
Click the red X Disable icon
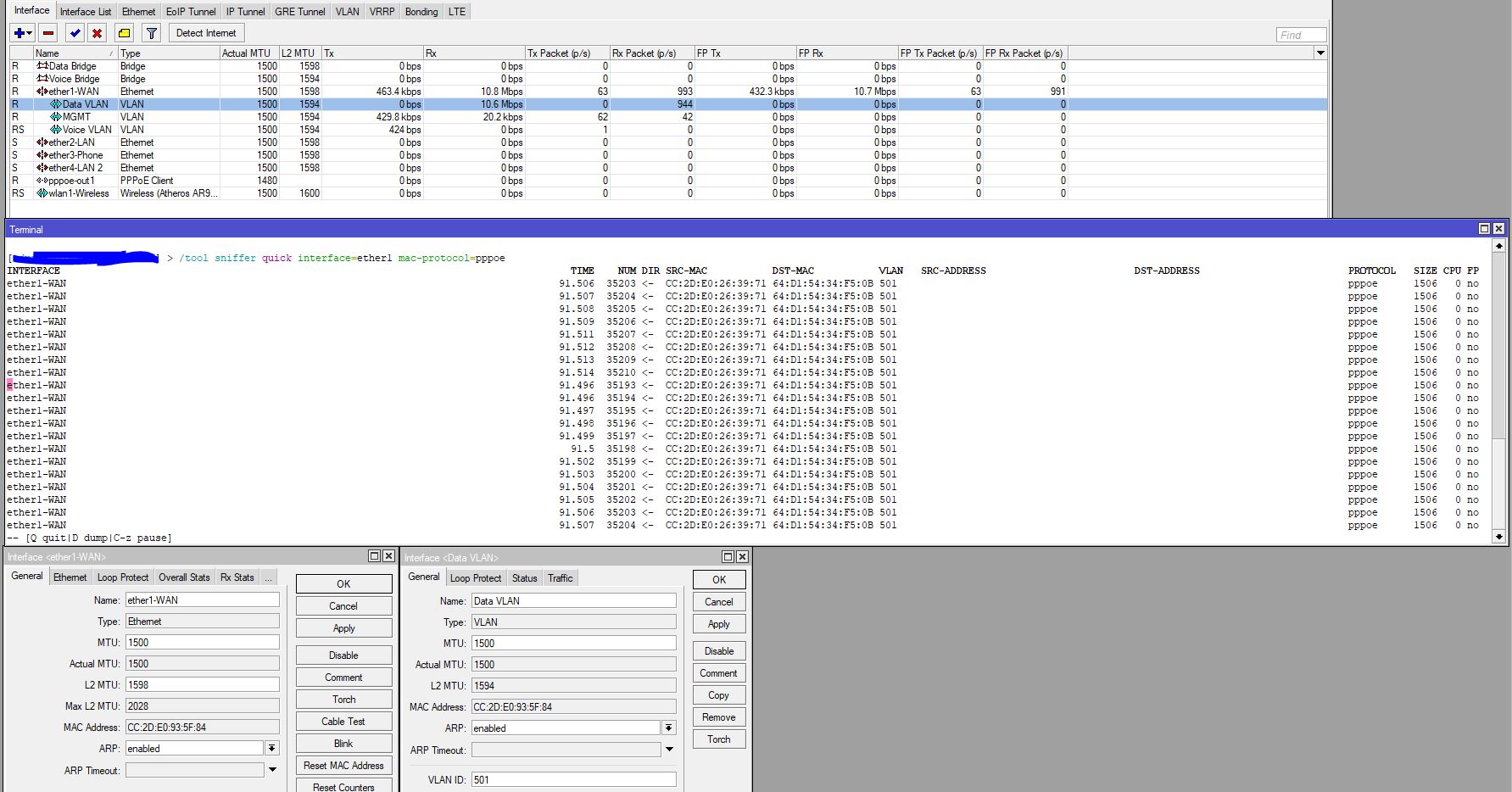pos(98,33)
